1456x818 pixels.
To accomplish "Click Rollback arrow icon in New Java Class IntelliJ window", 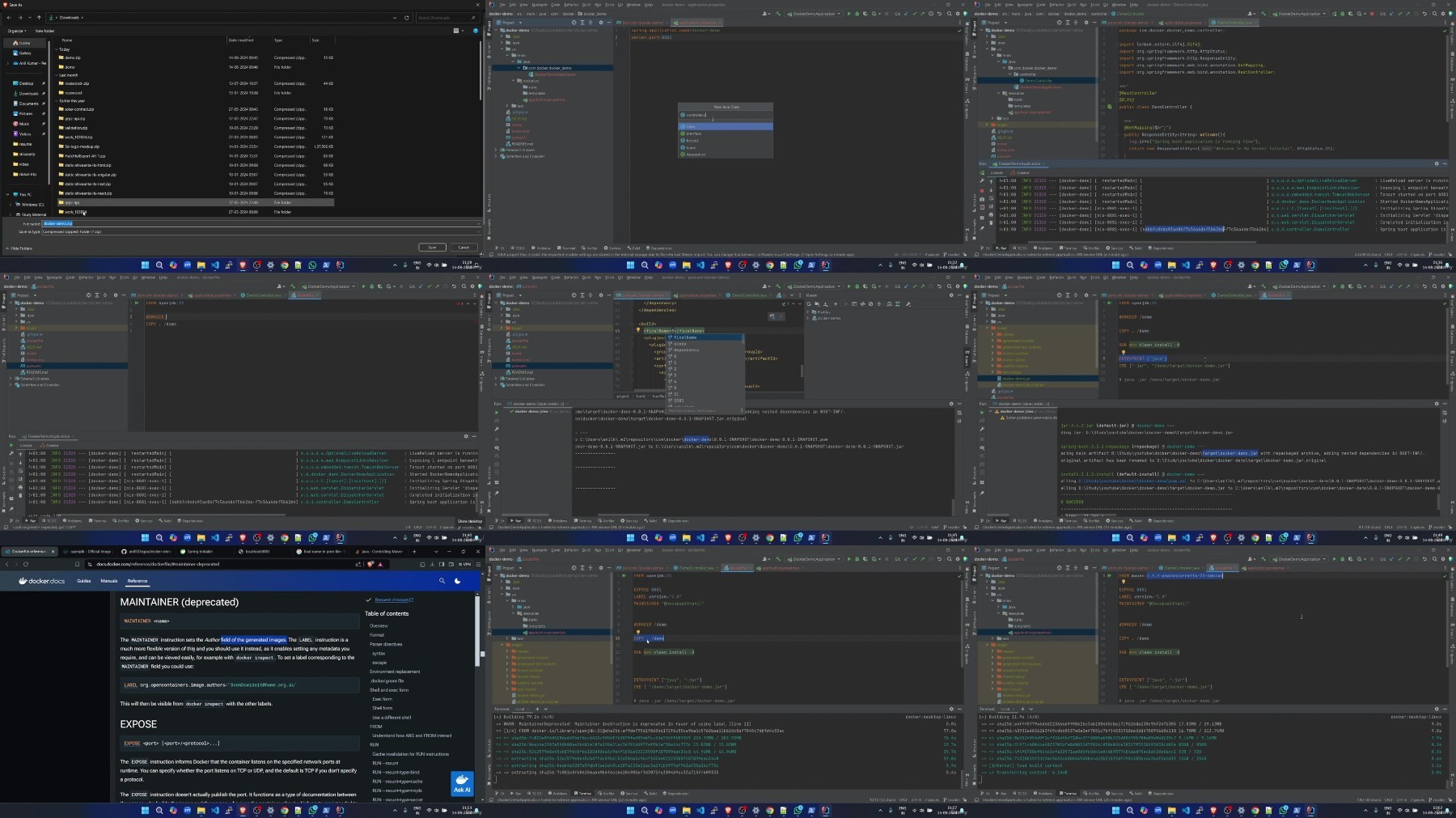I will pyautogui.click(x=939, y=14).
